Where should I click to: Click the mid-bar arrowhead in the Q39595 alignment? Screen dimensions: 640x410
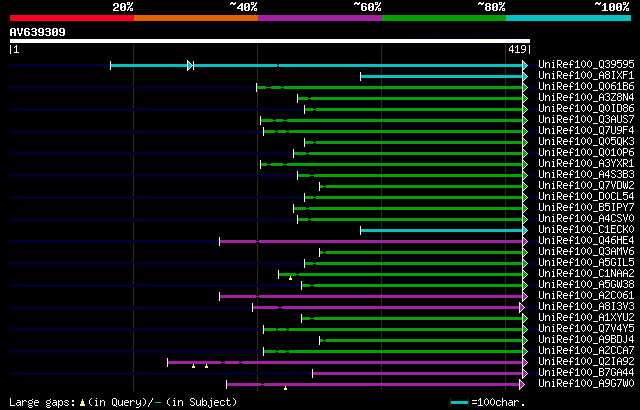click(x=190, y=65)
